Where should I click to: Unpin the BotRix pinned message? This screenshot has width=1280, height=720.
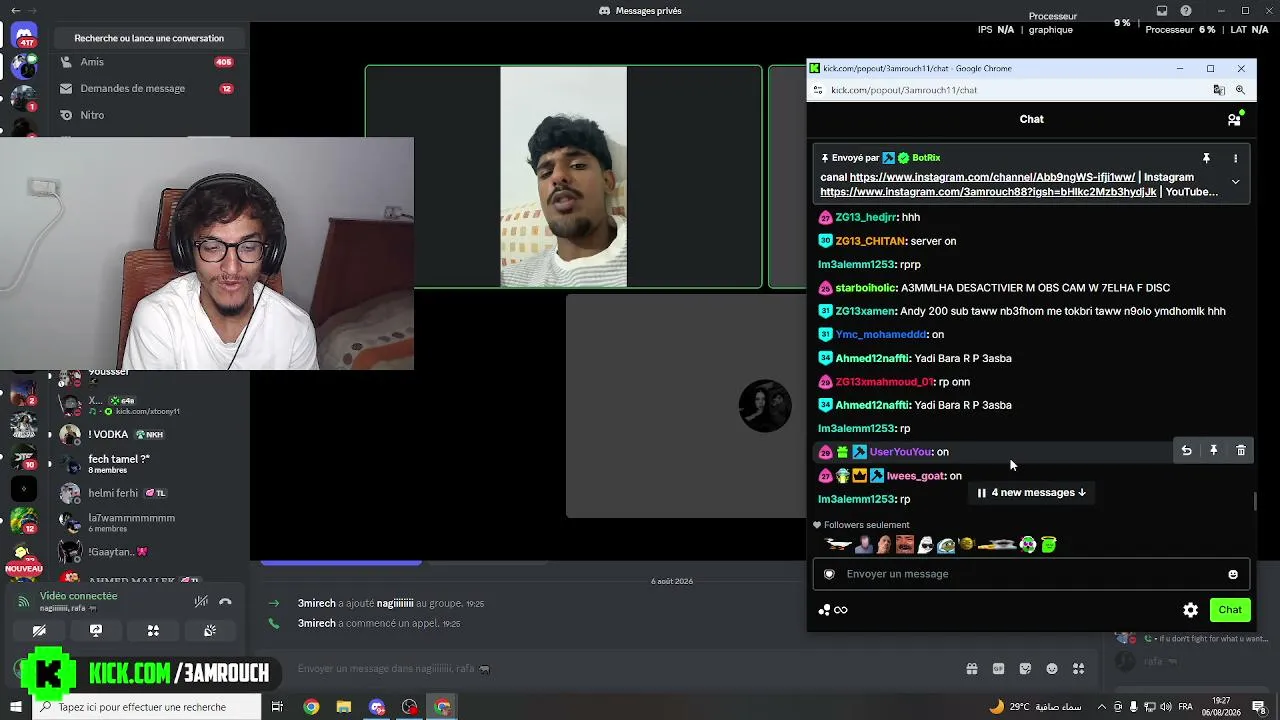(x=1206, y=158)
